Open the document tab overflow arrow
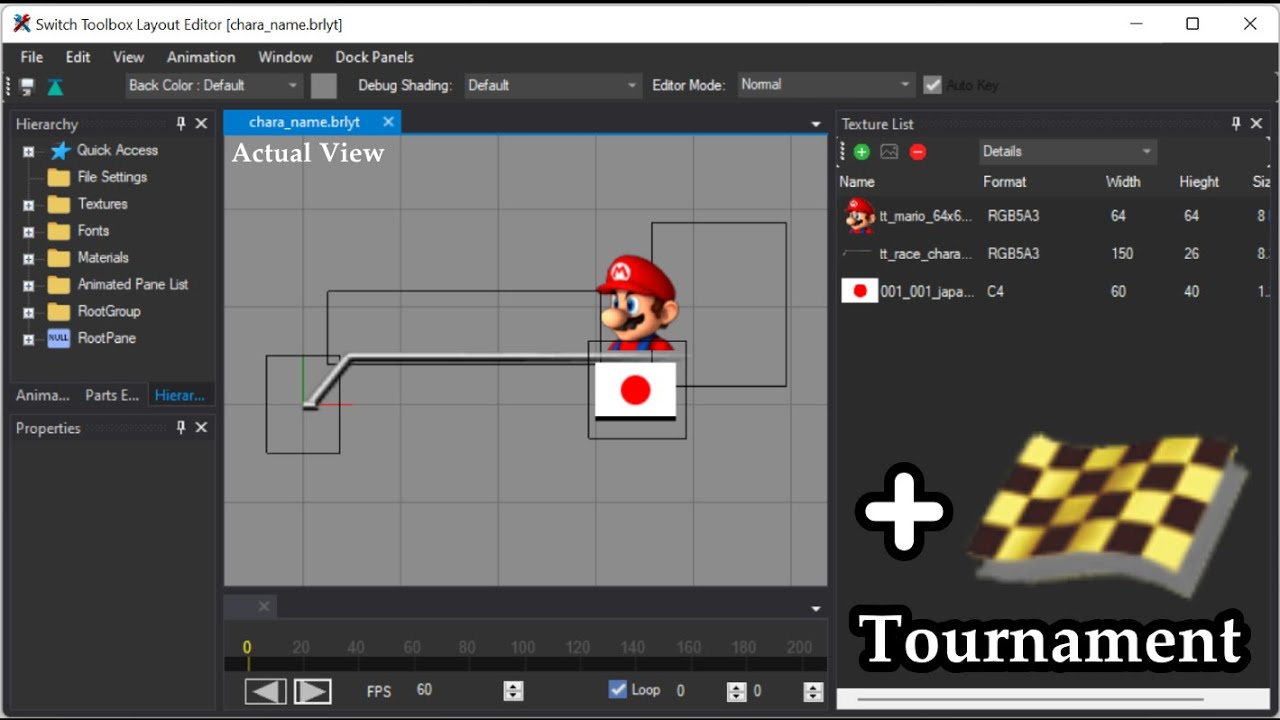The width and height of the screenshot is (1280, 720). click(x=816, y=124)
